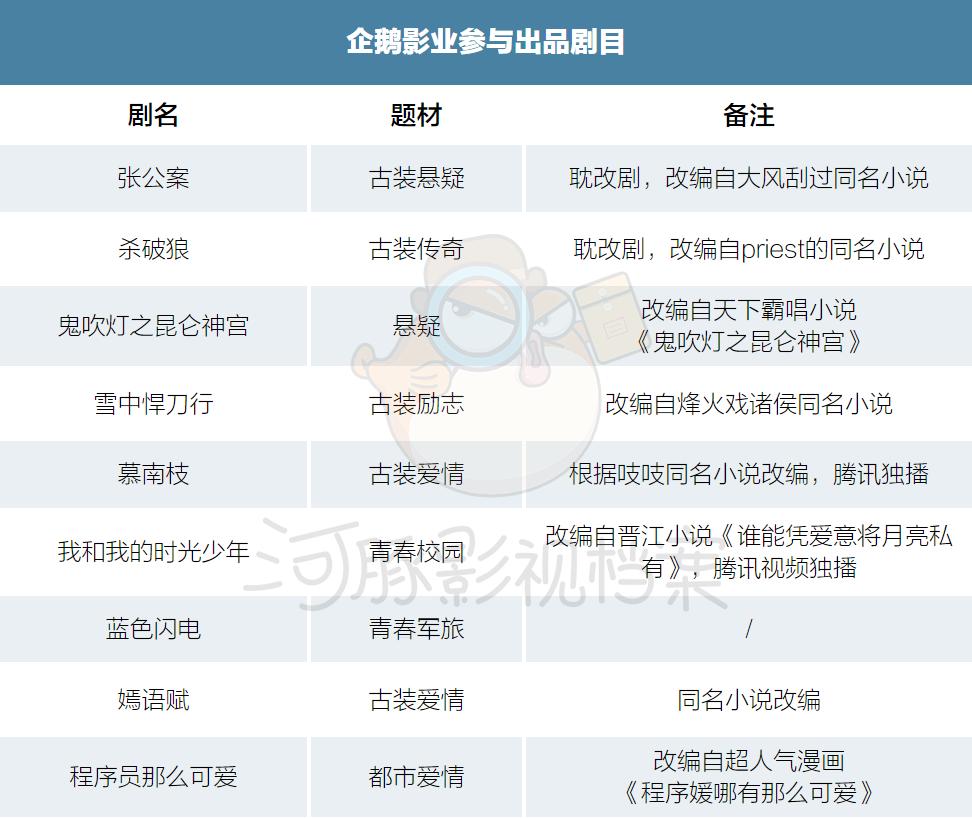Click 古装爱情 in the 慕南枝 row
Screen dimensions: 972x818
(416, 475)
